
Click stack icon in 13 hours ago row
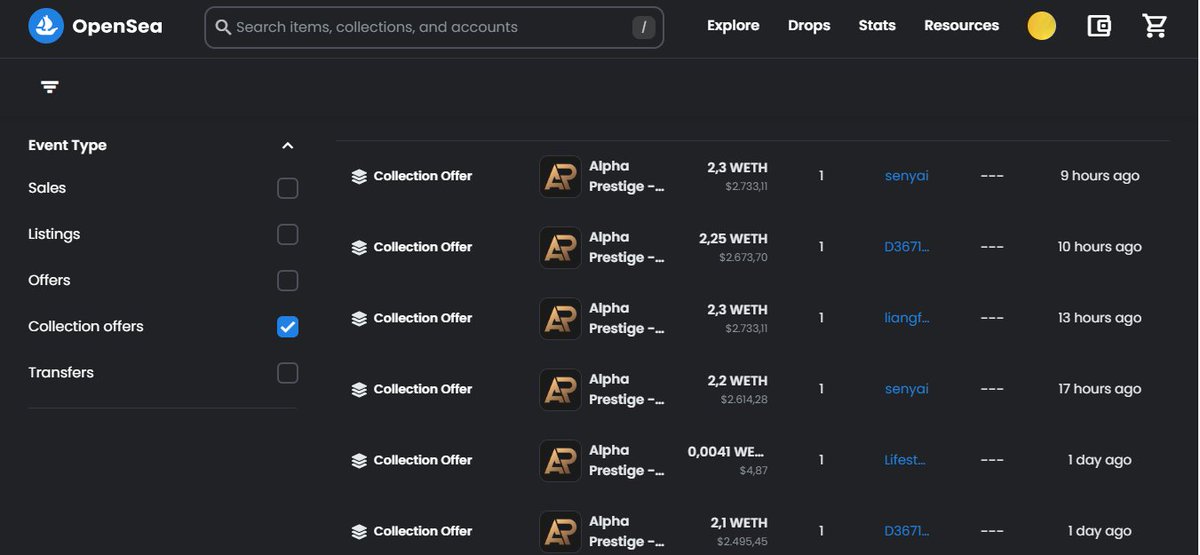pyautogui.click(x=359, y=318)
